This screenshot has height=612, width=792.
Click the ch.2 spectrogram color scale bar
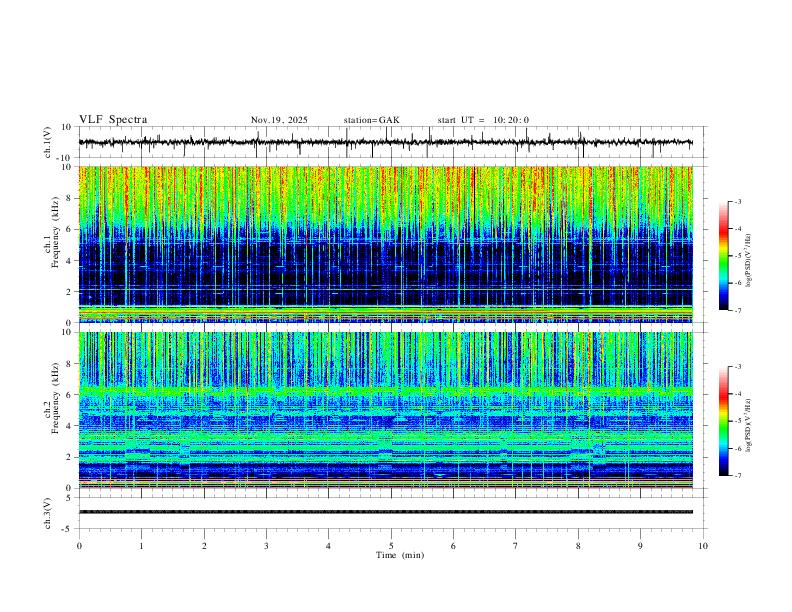point(724,421)
